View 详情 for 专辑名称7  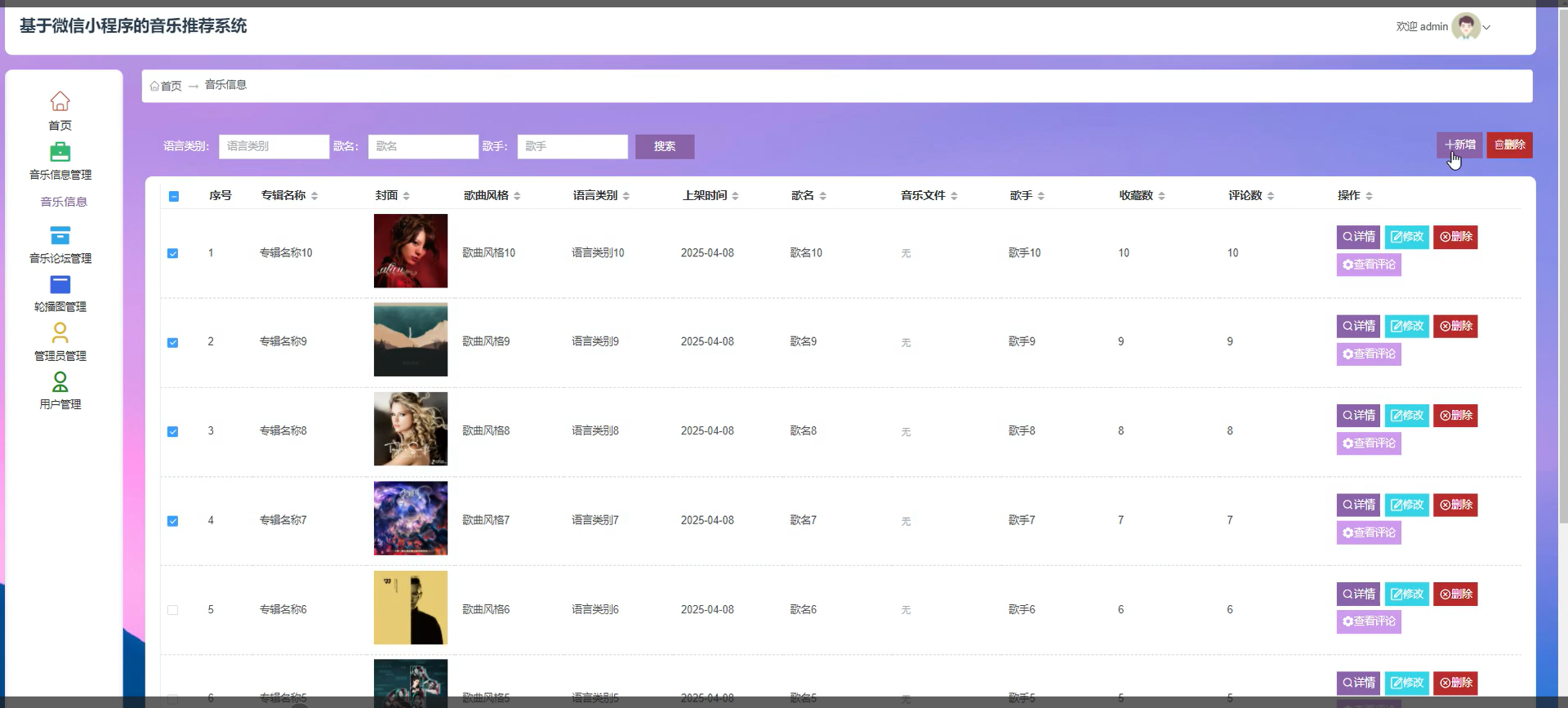pos(1358,505)
